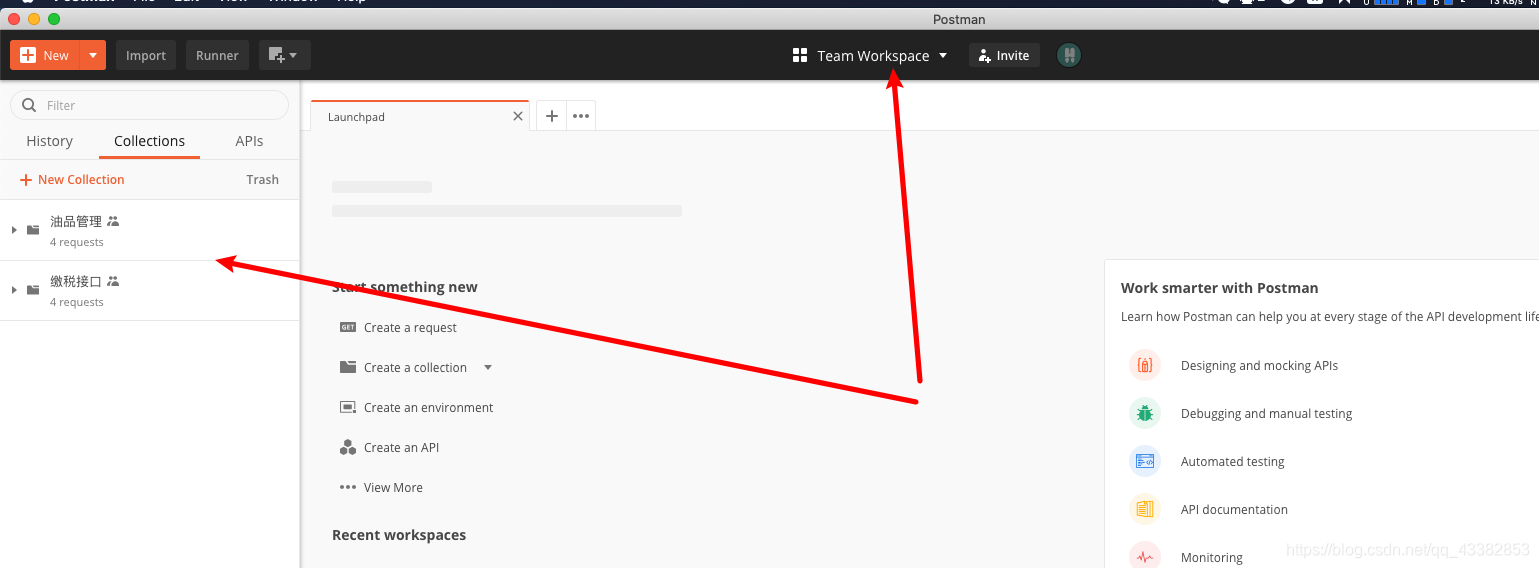Click the plus icon beside New Collection
Image resolution: width=1539 pixels, height=568 pixels.
(26, 180)
